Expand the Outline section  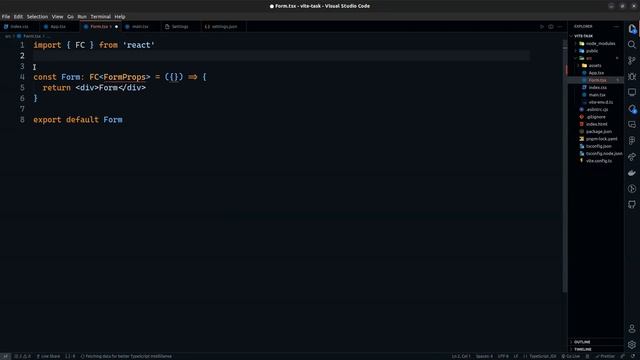(596, 342)
